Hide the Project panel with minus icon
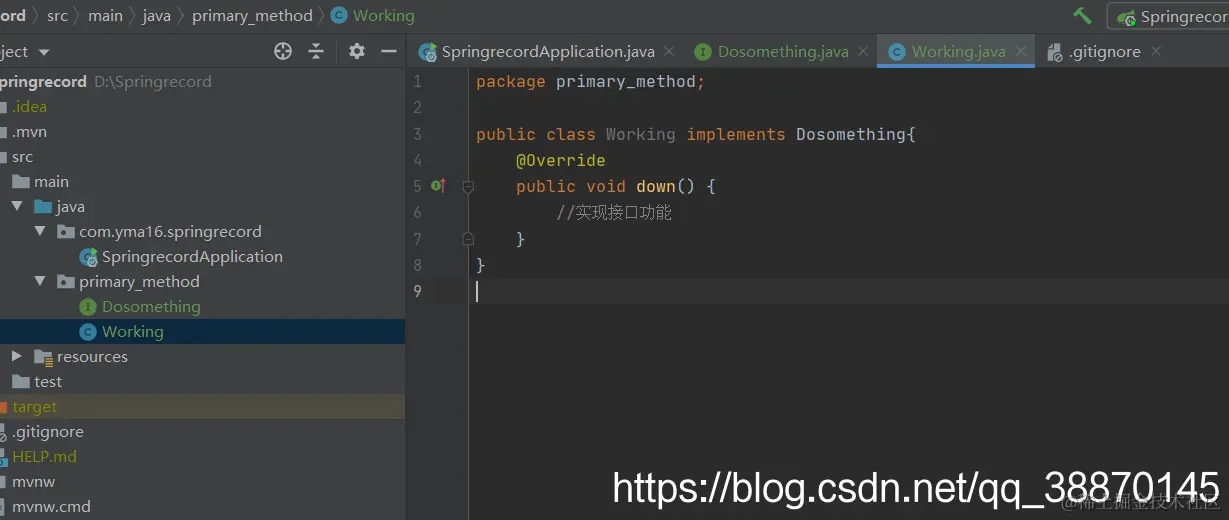The height and width of the screenshot is (520, 1229). coord(389,51)
